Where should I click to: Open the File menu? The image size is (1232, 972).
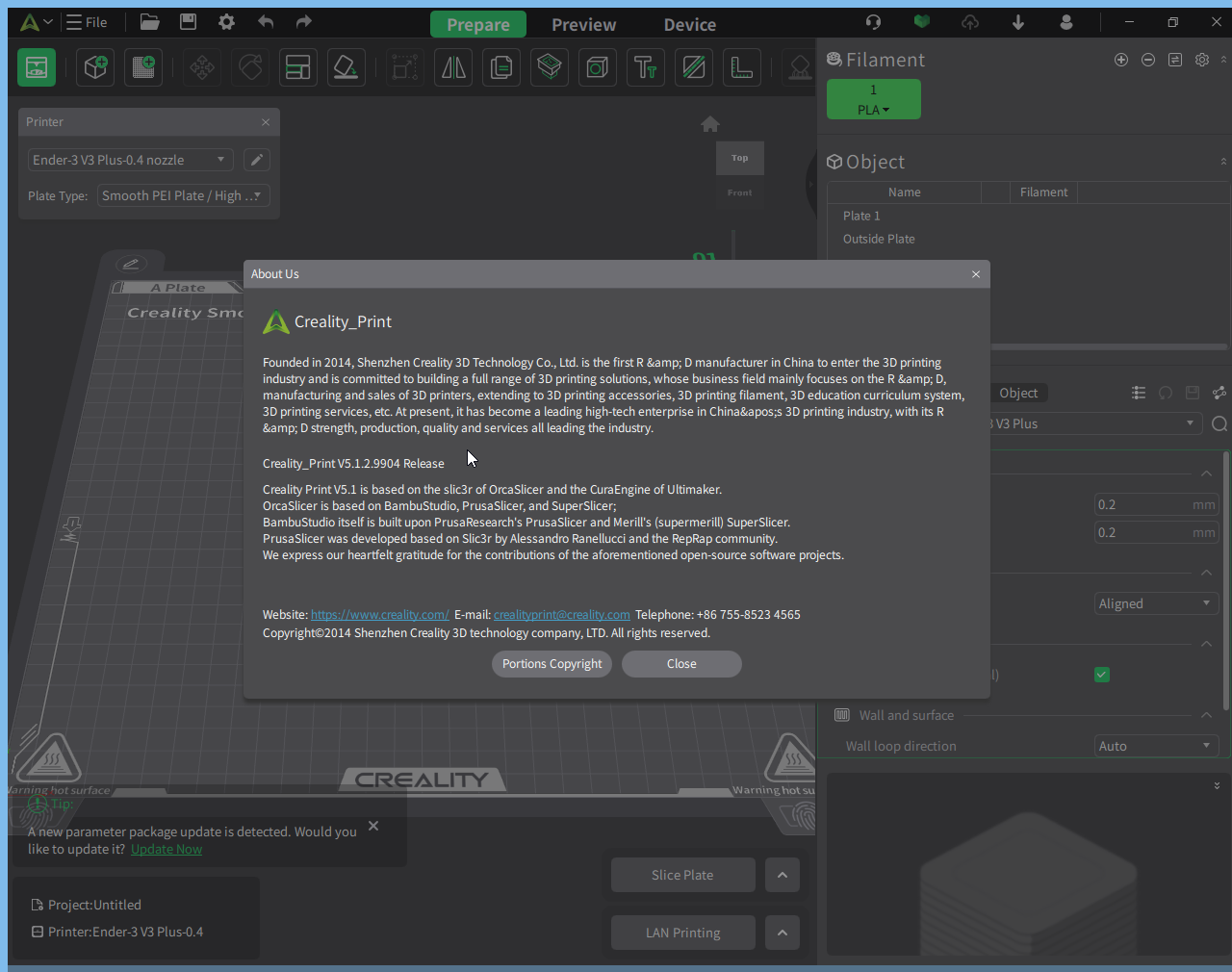[87, 22]
